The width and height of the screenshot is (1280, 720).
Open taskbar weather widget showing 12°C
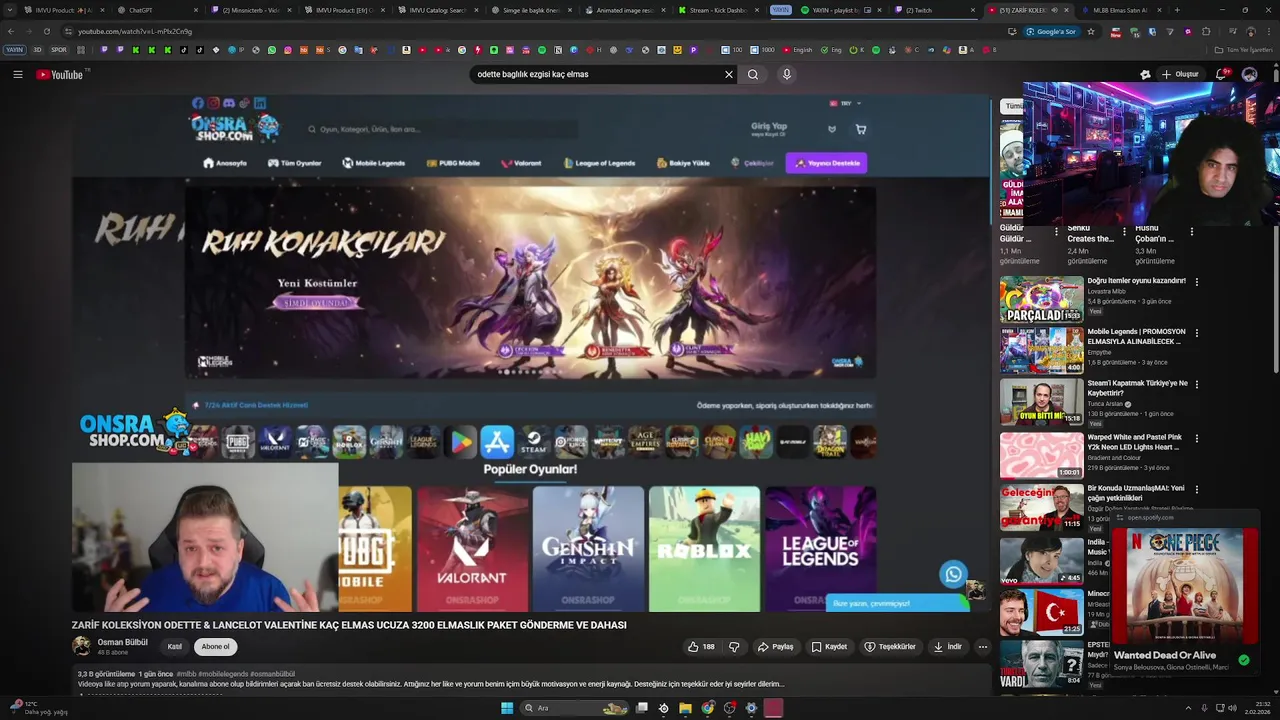pyautogui.click(x=38, y=708)
